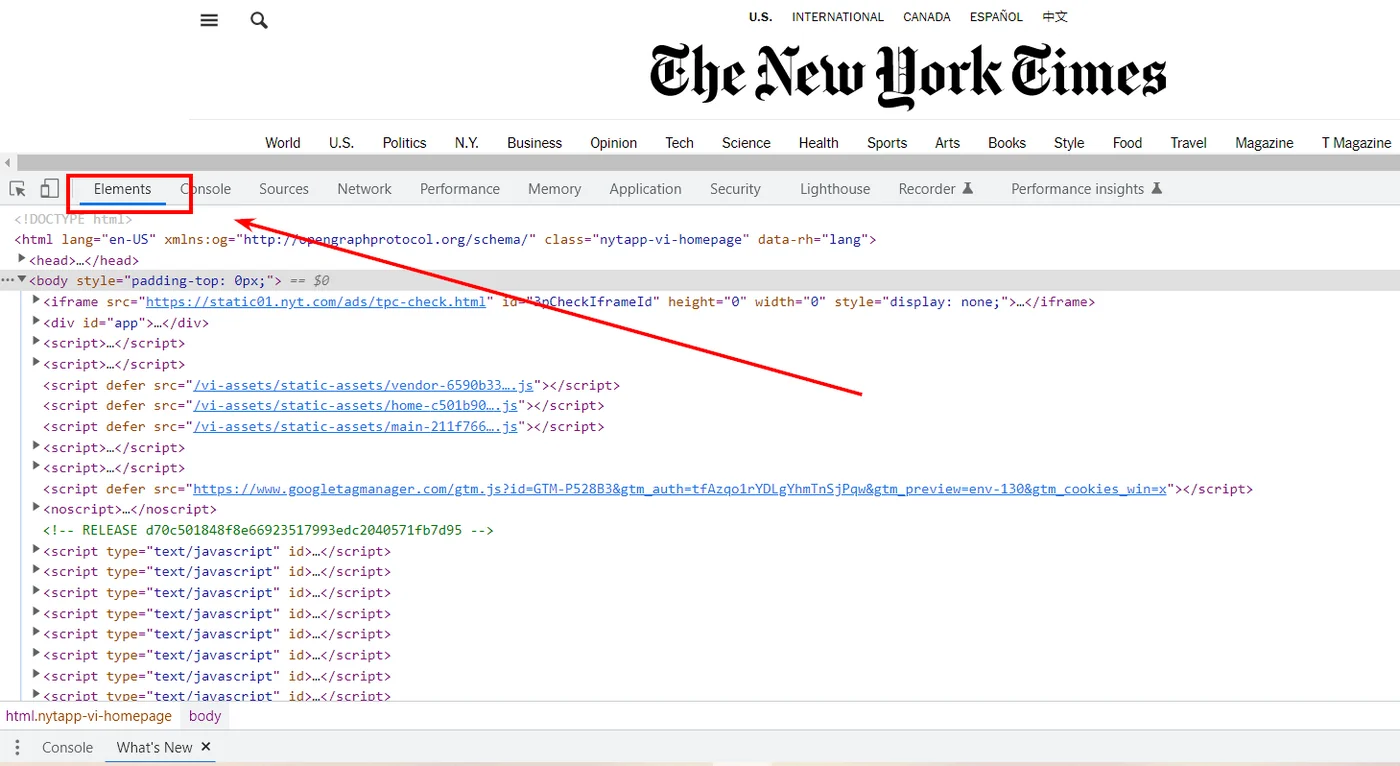Open the Food section

pos(1128,143)
